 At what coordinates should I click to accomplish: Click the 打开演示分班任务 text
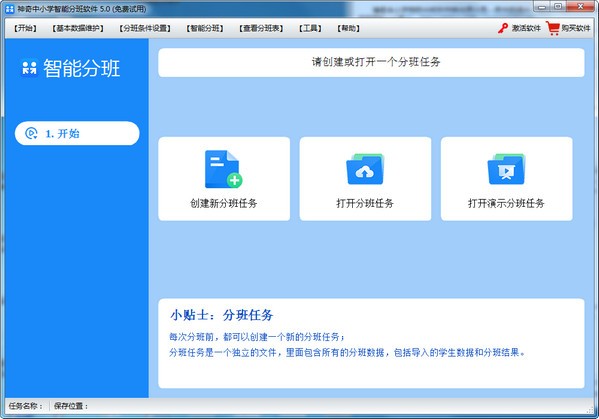coord(506,203)
